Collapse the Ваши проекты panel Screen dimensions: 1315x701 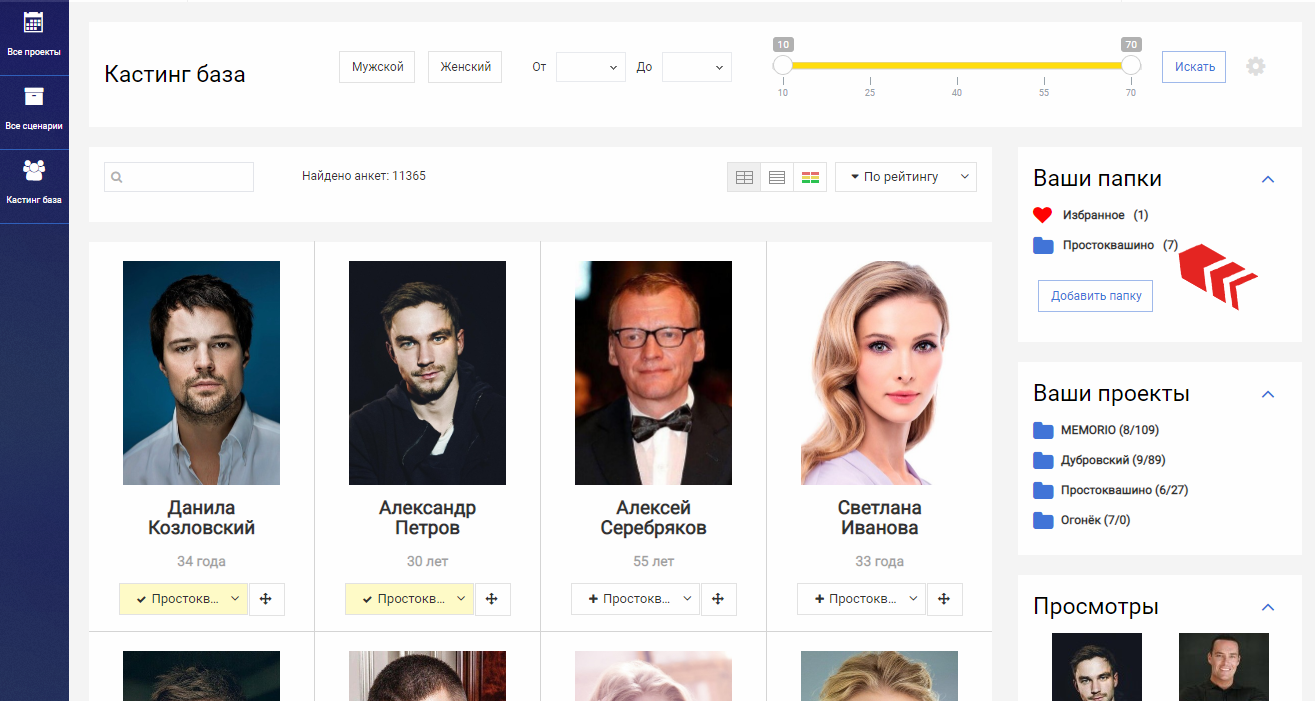[1268, 394]
